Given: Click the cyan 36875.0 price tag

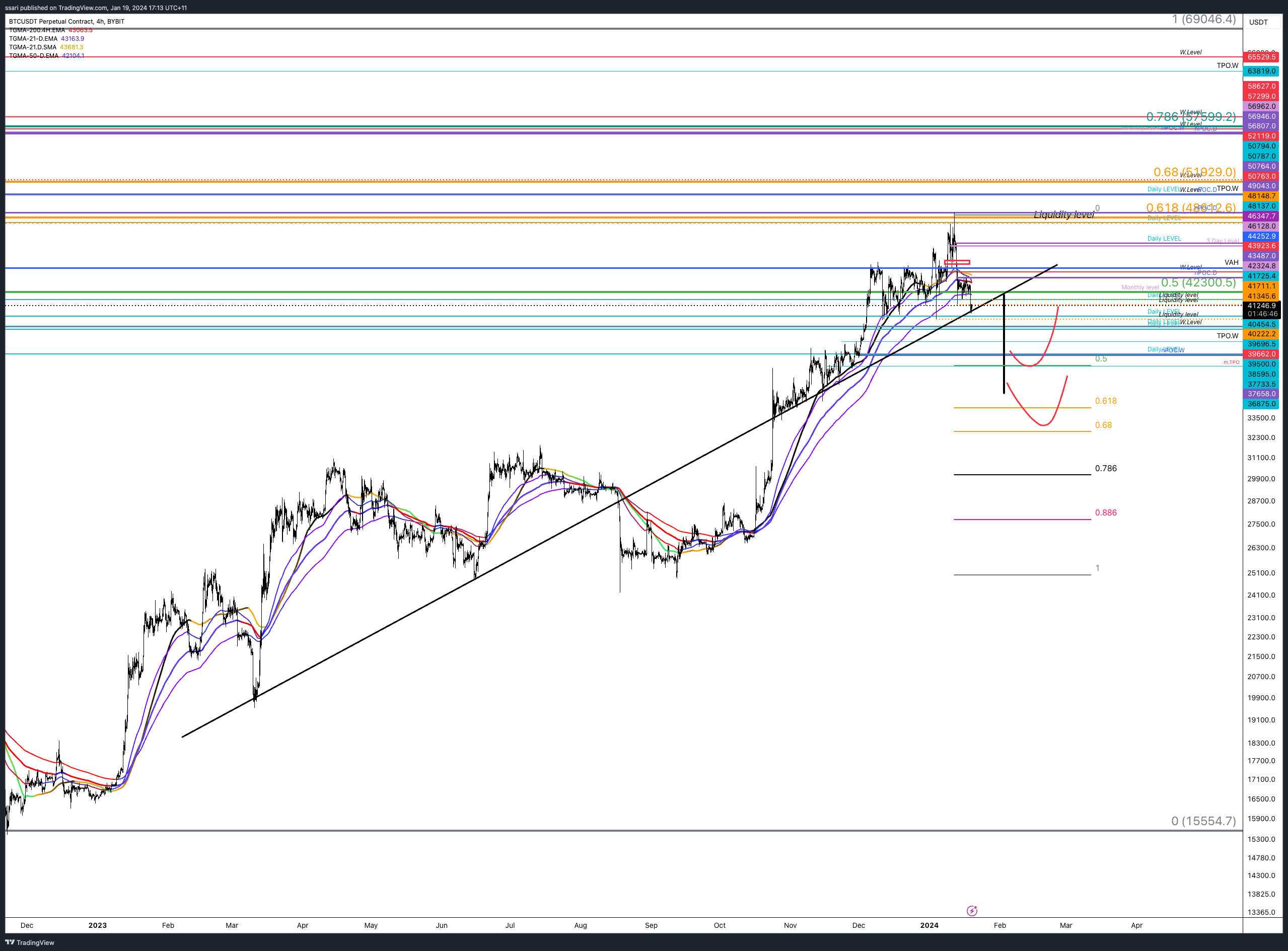Looking at the screenshot, I should click(1261, 404).
